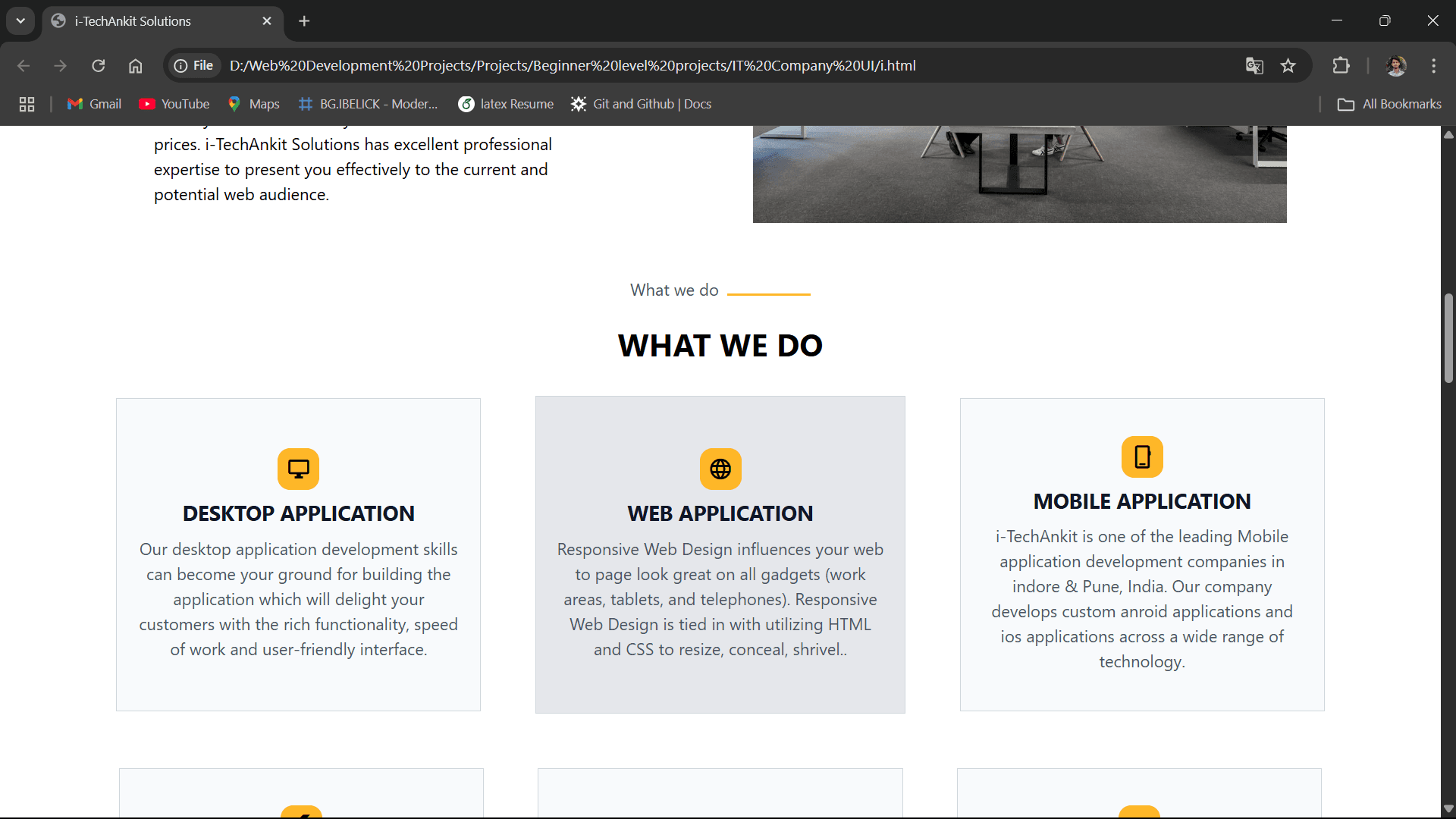The width and height of the screenshot is (1456, 819).
Task: Click the vertical scrollbar thumb
Action: 1448,338
